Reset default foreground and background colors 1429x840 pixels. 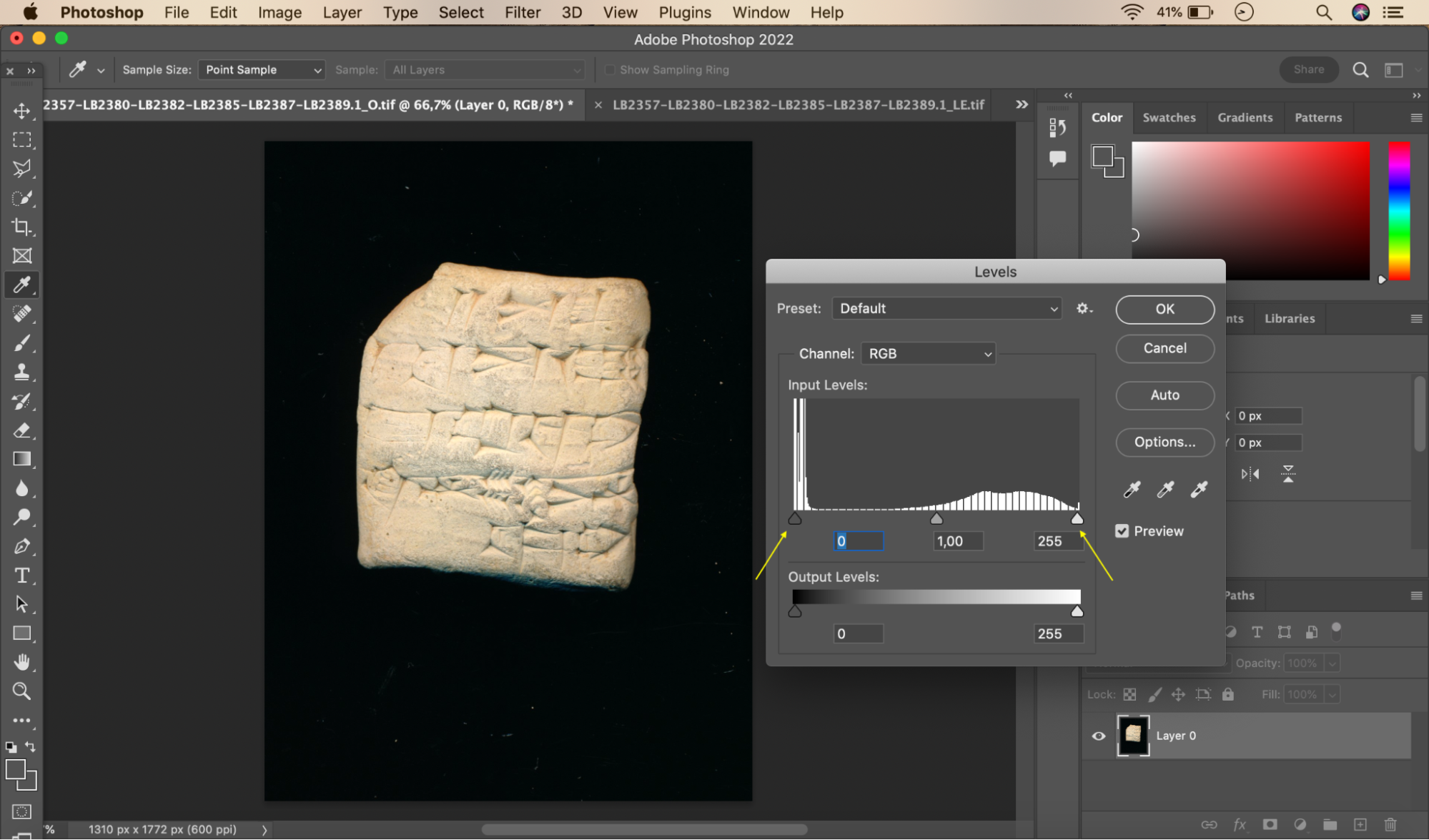click(x=11, y=747)
